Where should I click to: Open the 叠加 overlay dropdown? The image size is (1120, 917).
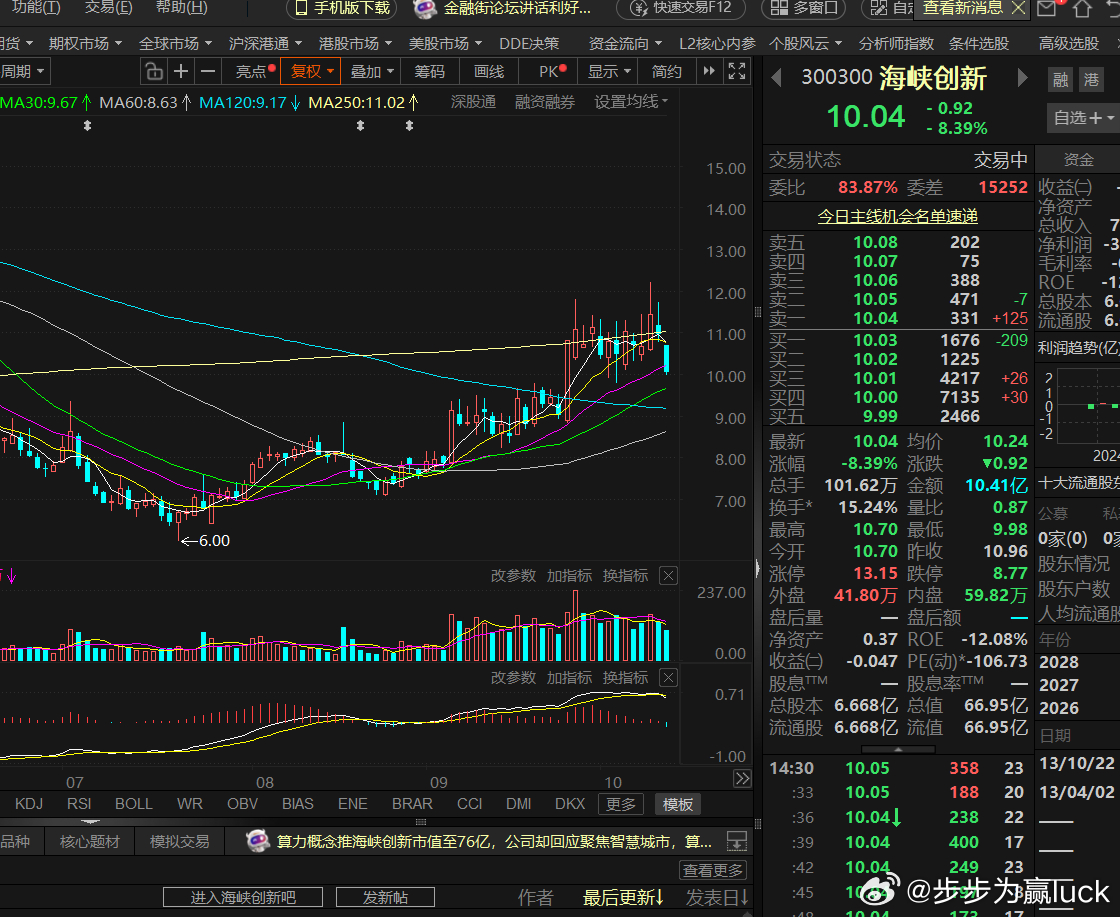click(371, 71)
